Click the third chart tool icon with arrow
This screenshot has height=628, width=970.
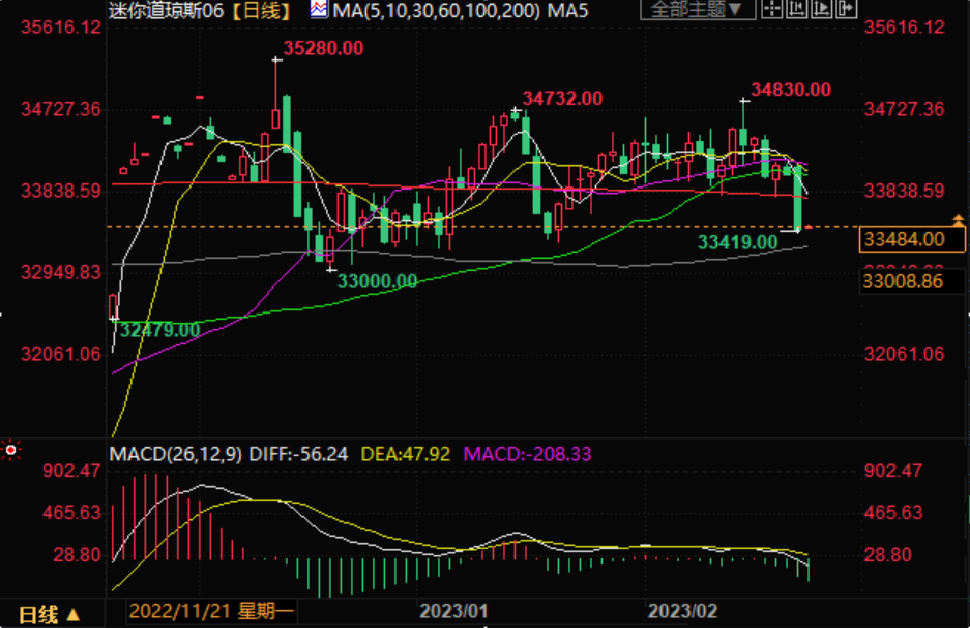point(822,10)
